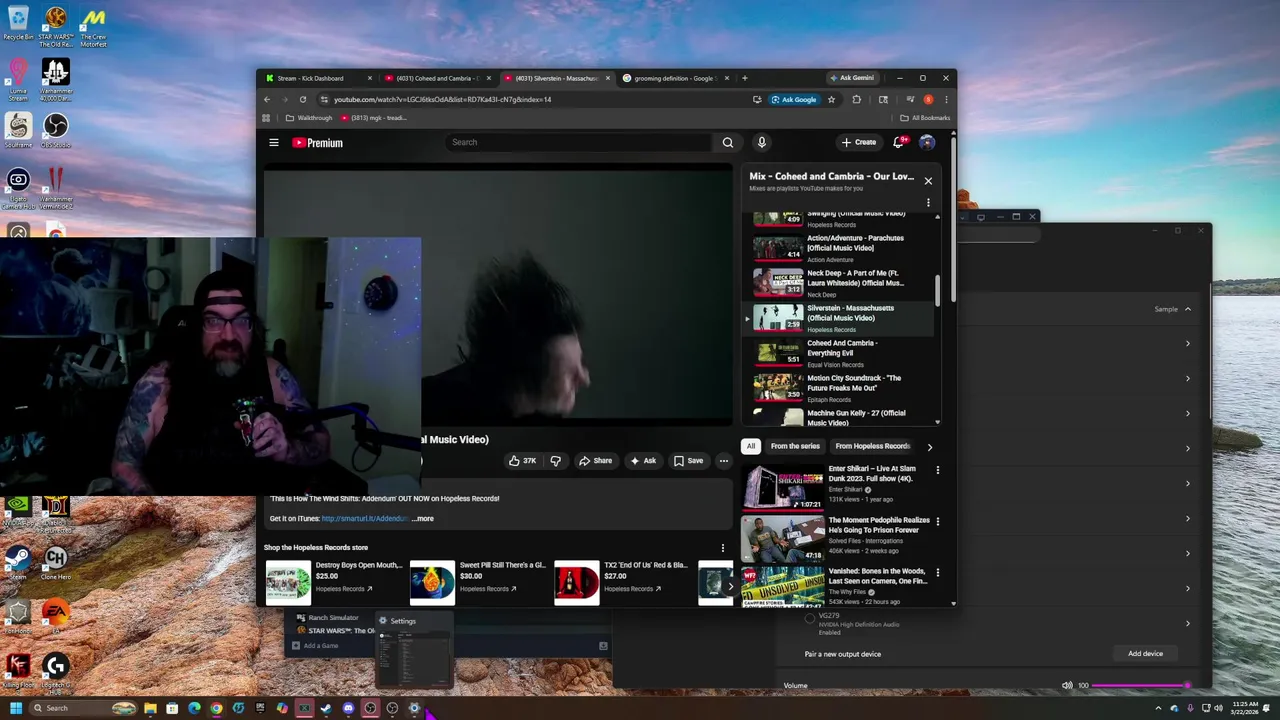
Task: Mute volume speaker icon in Settings
Action: click(1067, 685)
